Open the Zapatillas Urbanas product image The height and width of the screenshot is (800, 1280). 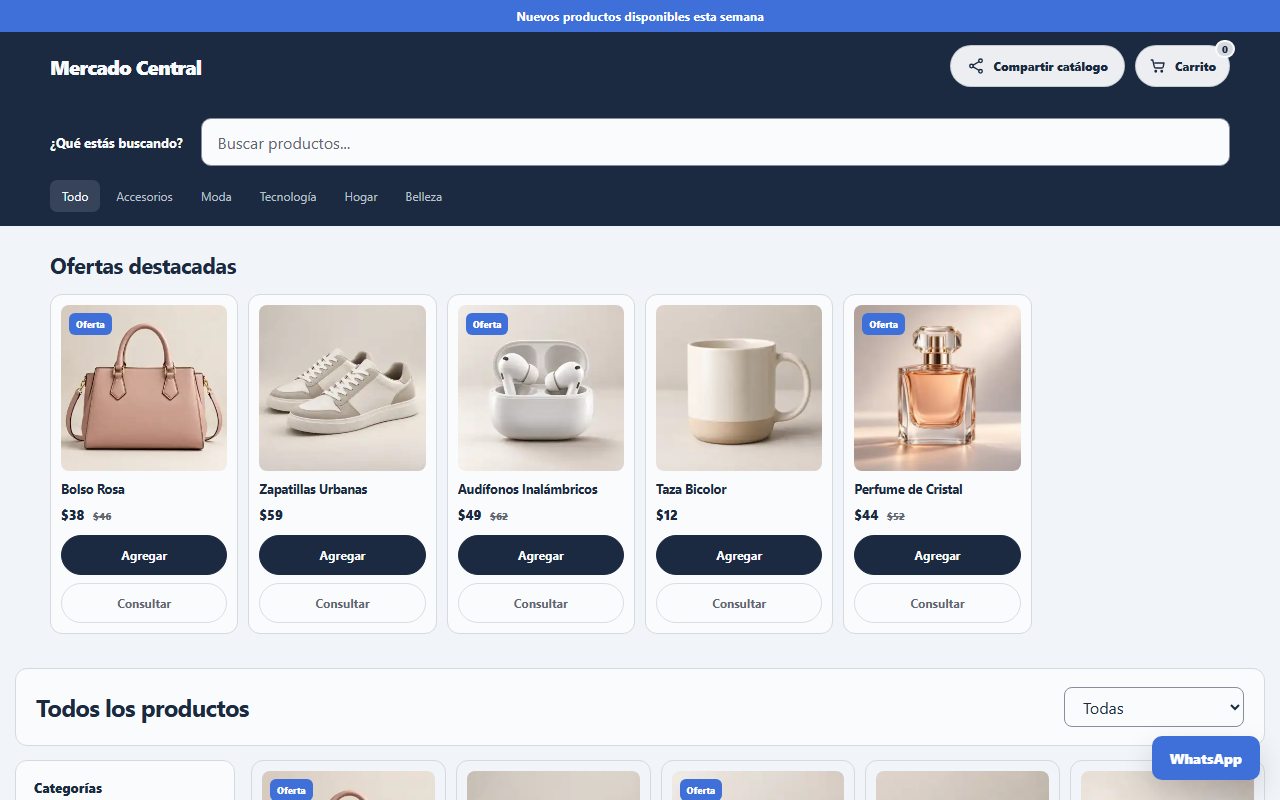[x=342, y=388]
